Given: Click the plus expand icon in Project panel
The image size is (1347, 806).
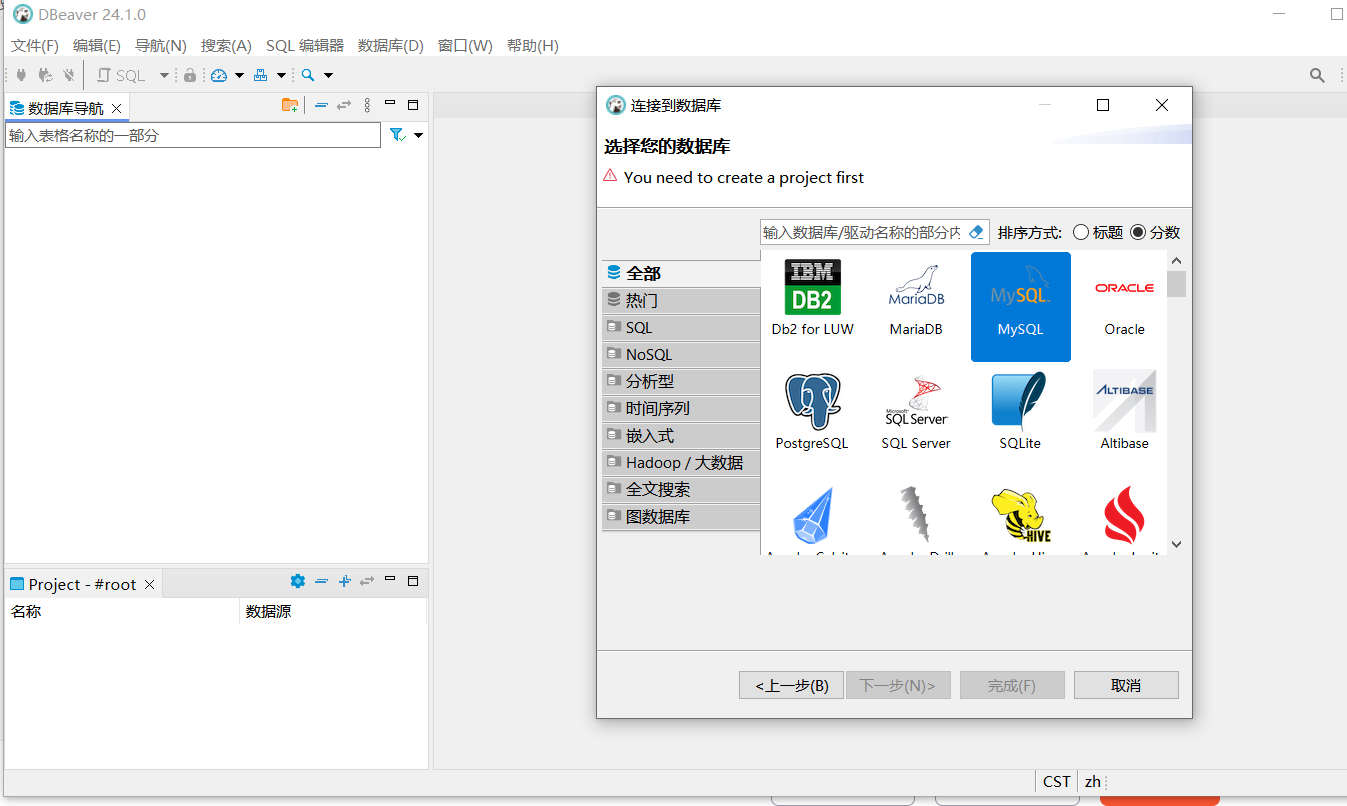Looking at the screenshot, I should [344, 581].
